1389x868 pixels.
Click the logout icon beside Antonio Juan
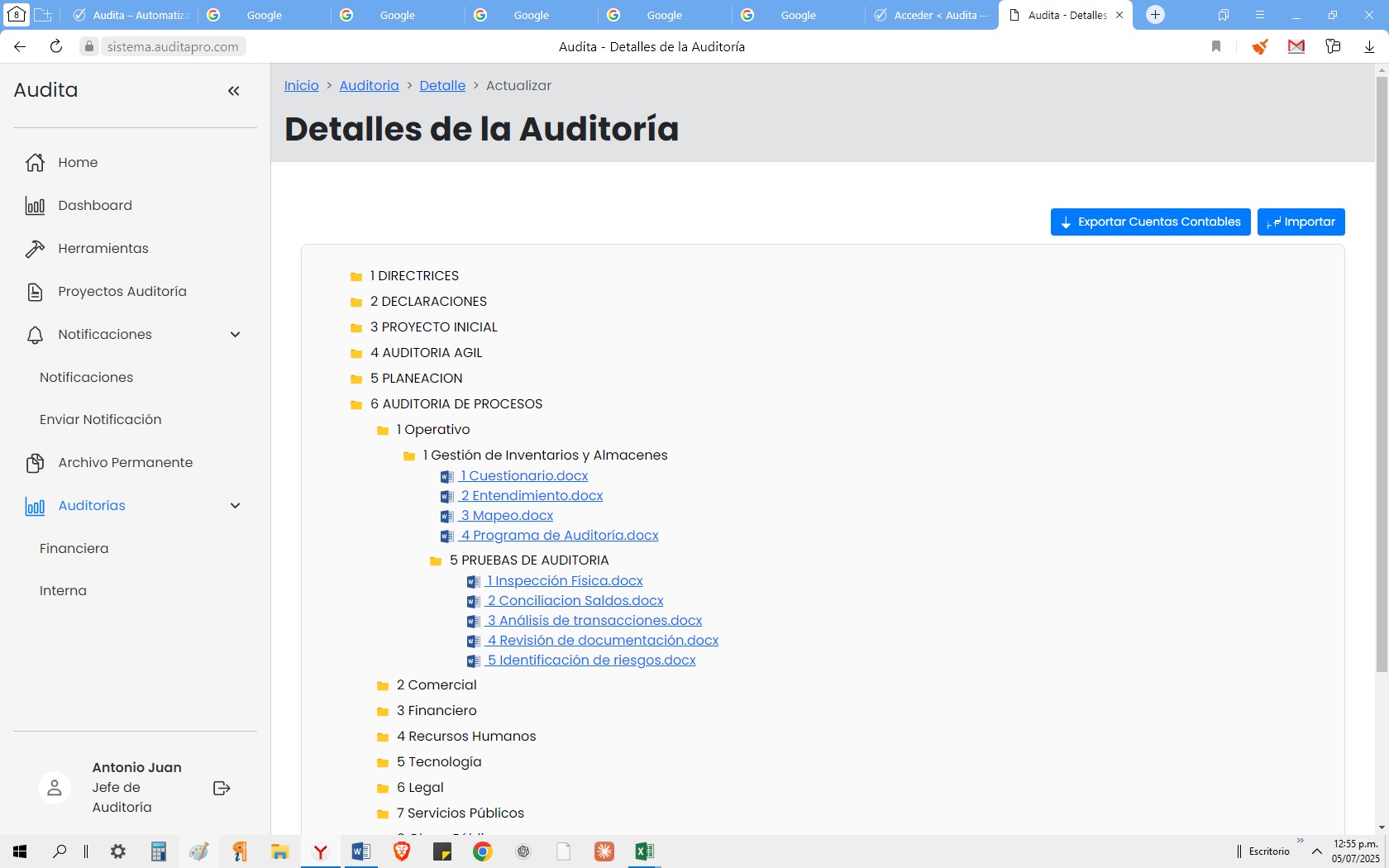221,788
